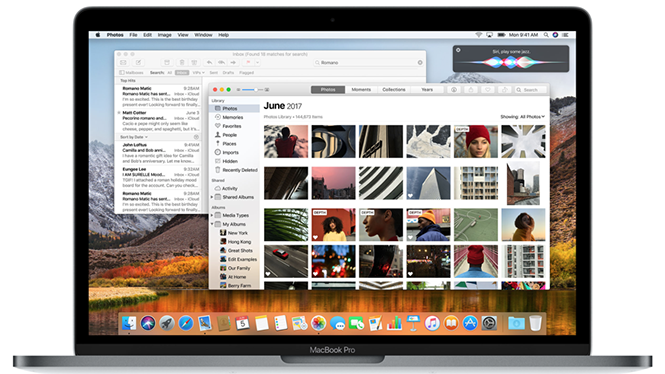Open the red car on road photo
Viewport: 665px width, 374px height.
286,261
